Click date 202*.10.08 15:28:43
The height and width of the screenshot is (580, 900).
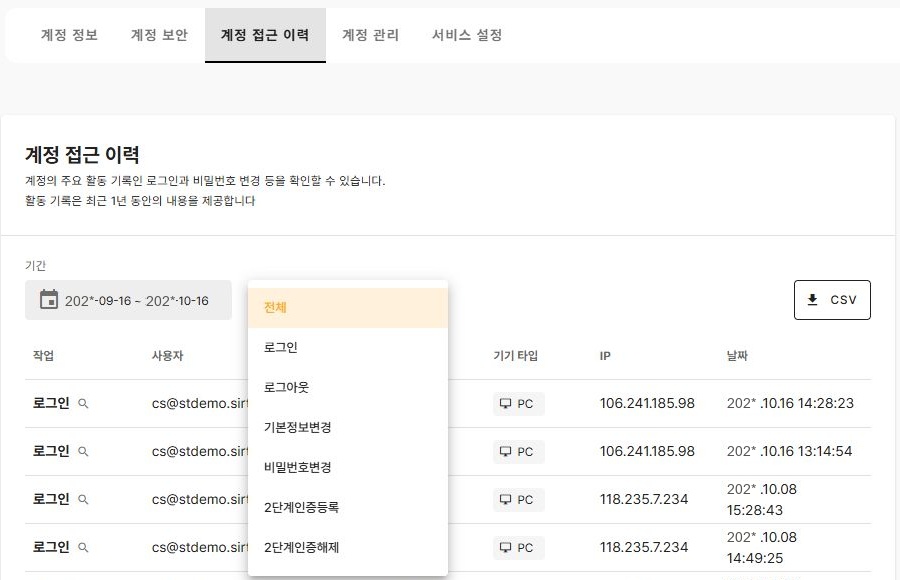[762, 500]
